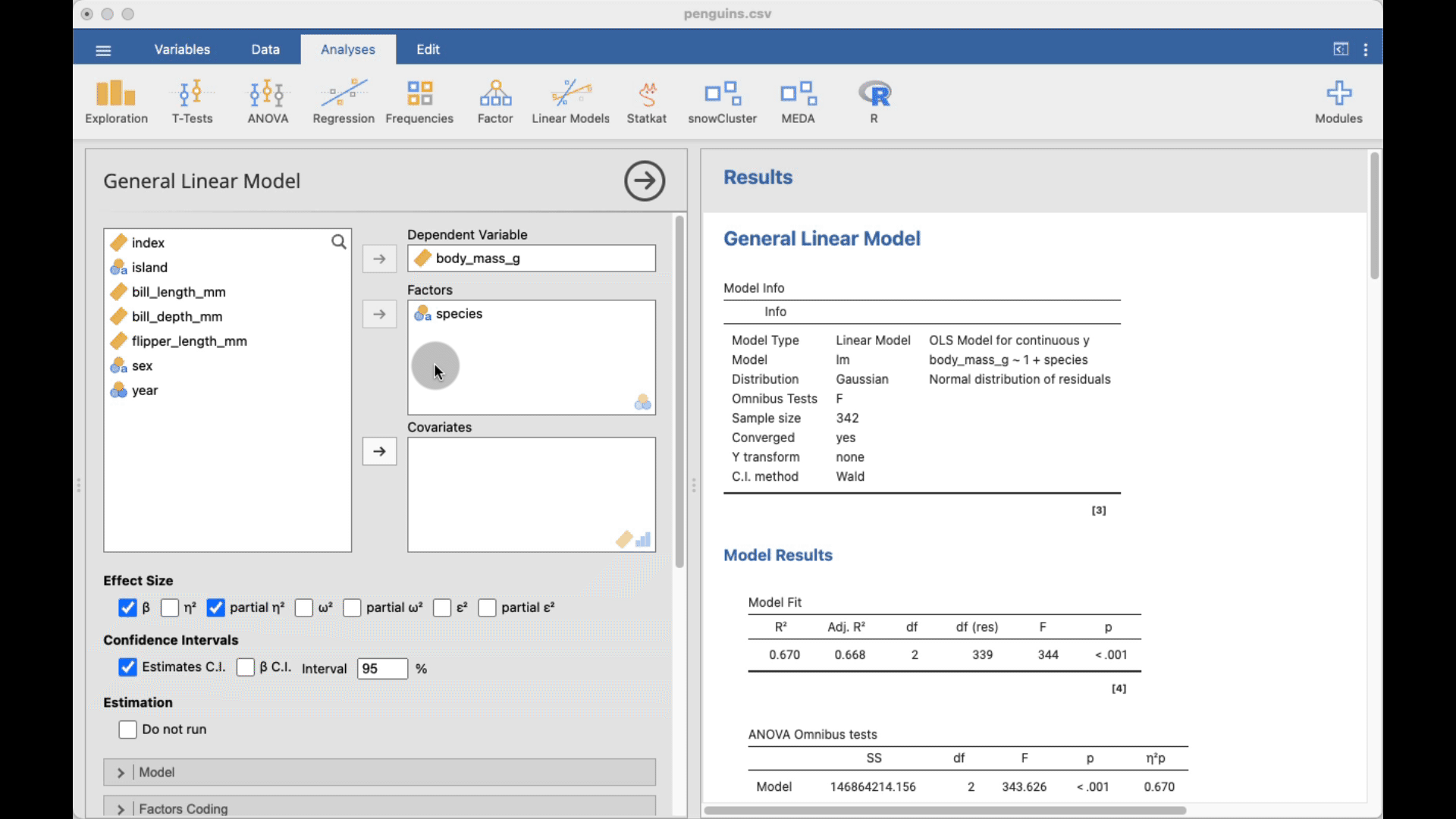Click the F value 343.626 in ANOVA row

click(1024, 786)
